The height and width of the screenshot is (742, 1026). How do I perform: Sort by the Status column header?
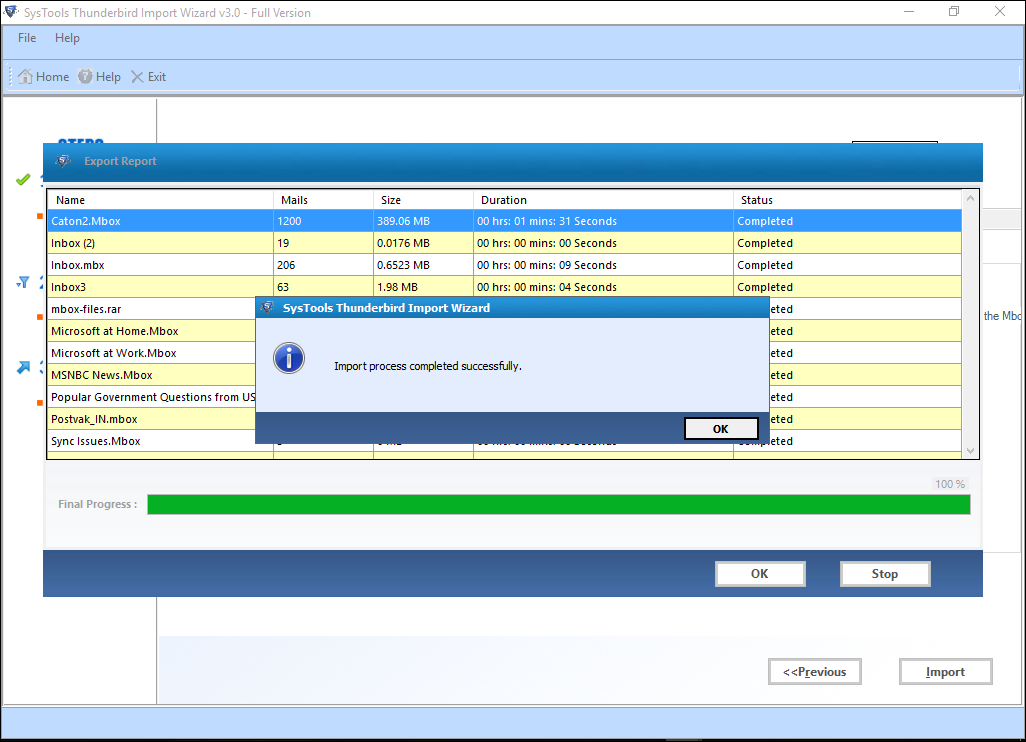[x=847, y=200]
